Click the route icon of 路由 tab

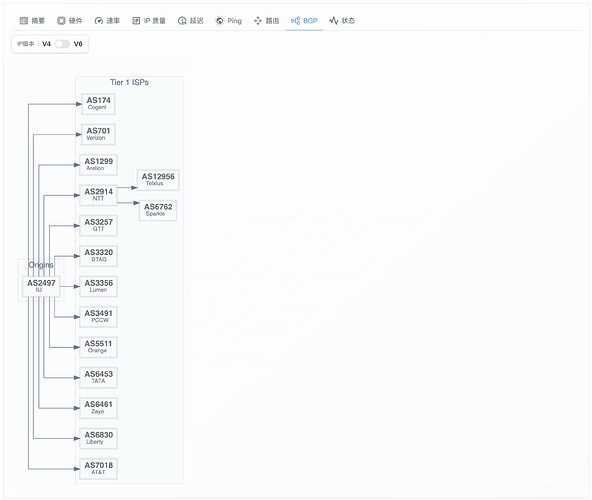coord(258,21)
